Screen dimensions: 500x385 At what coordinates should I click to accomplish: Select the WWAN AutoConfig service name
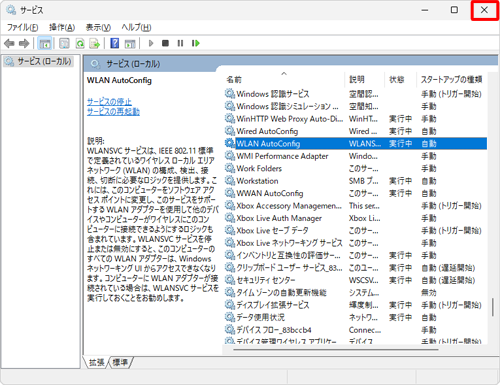270,193
